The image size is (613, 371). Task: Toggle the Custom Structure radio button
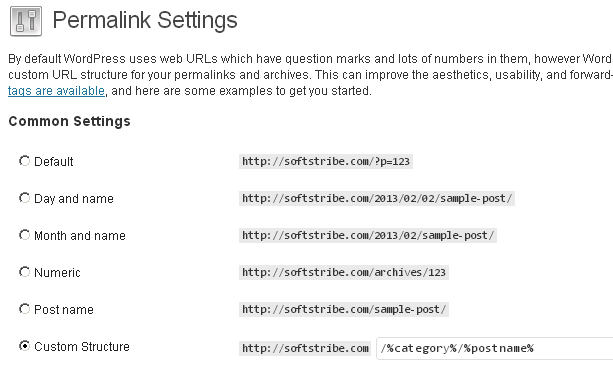pos(24,346)
